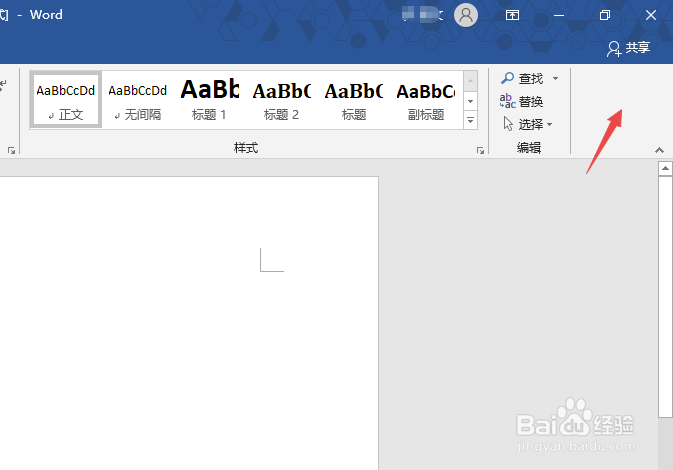Click the cursor icon beside 选择
673x470 pixels.
[508, 124]
